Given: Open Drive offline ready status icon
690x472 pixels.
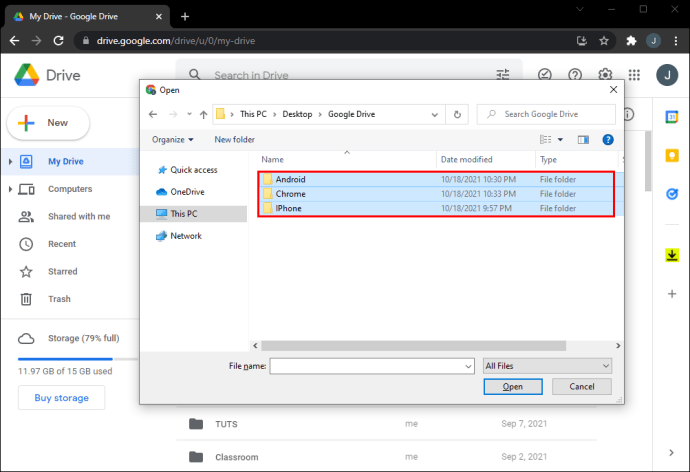Looking at the screenshot, I should point(545,75).
